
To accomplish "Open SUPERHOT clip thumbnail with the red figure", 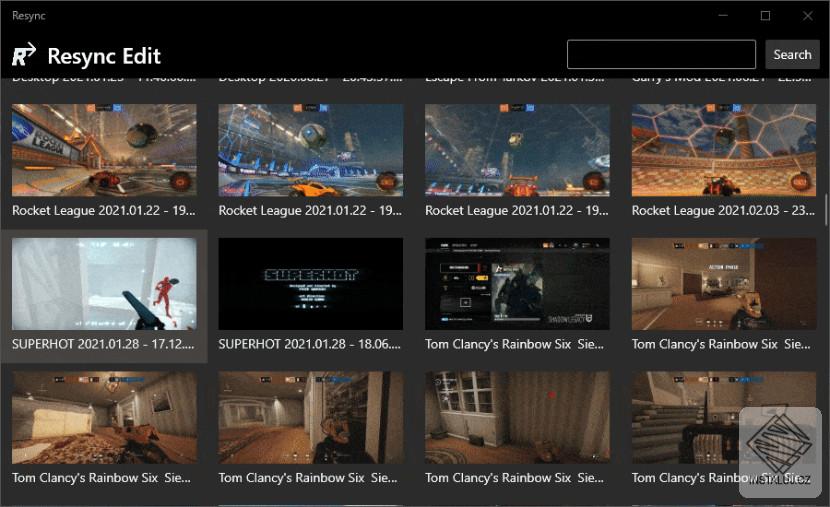I will 104,284.
